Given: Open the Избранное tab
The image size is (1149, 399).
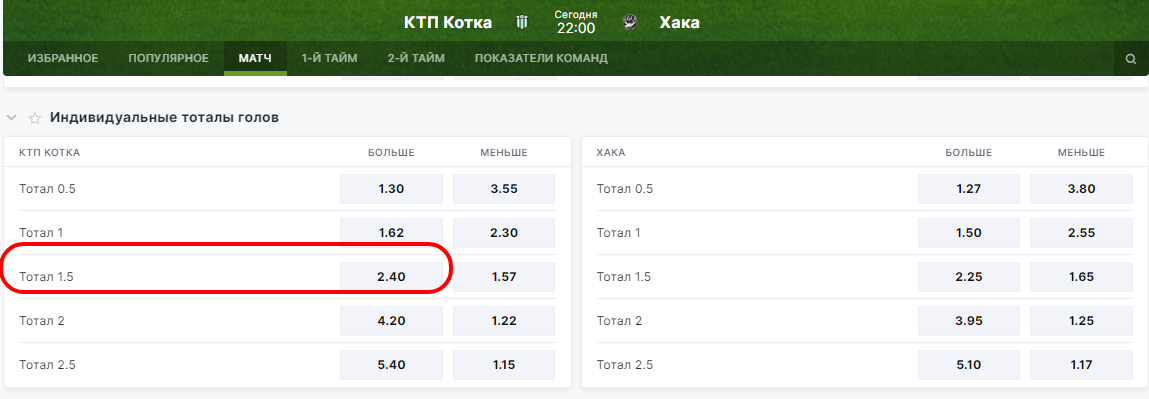Looking at the screenshot, I should pyautogui.click(x=63, y=59).
